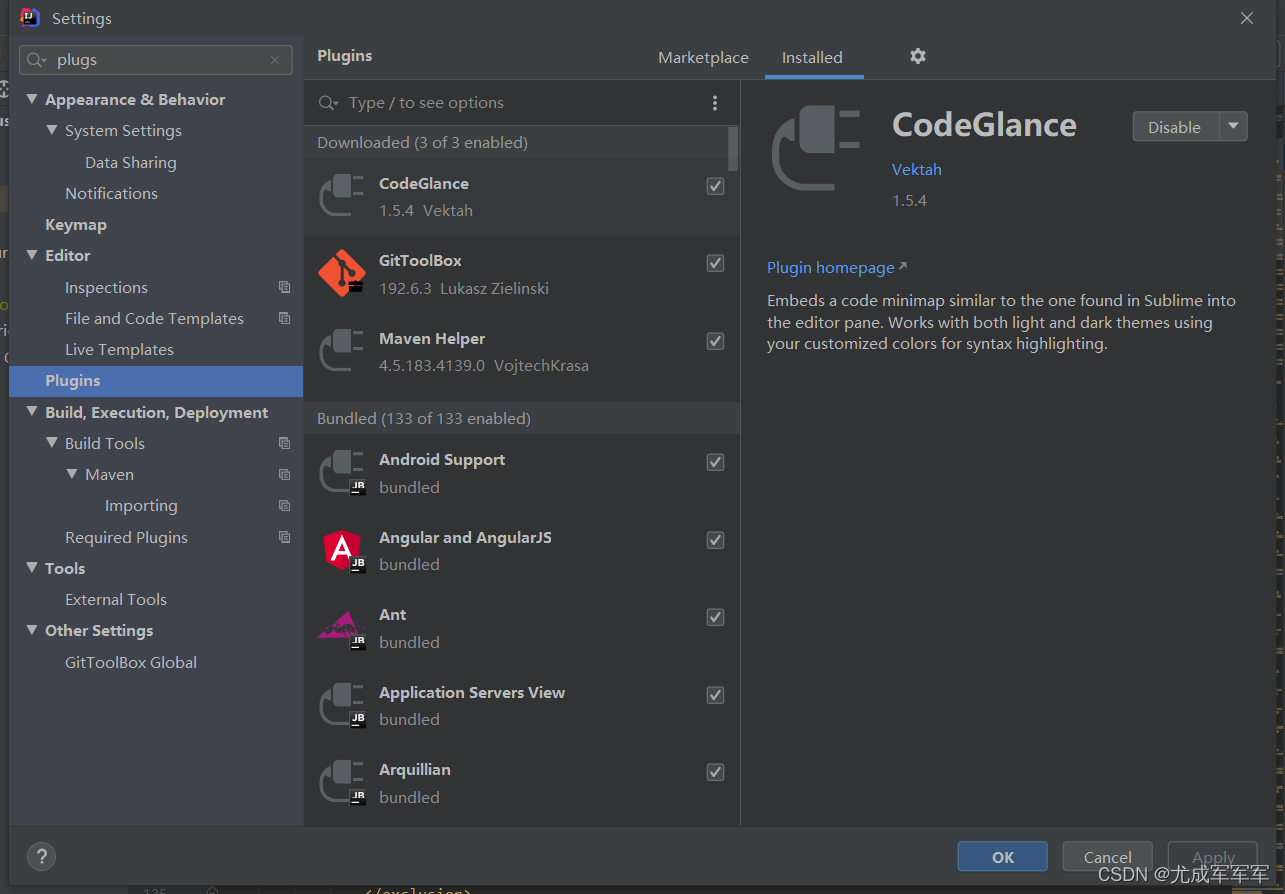
Task: Click the plugin list vertical scrollbar
Action: point(734,149)
